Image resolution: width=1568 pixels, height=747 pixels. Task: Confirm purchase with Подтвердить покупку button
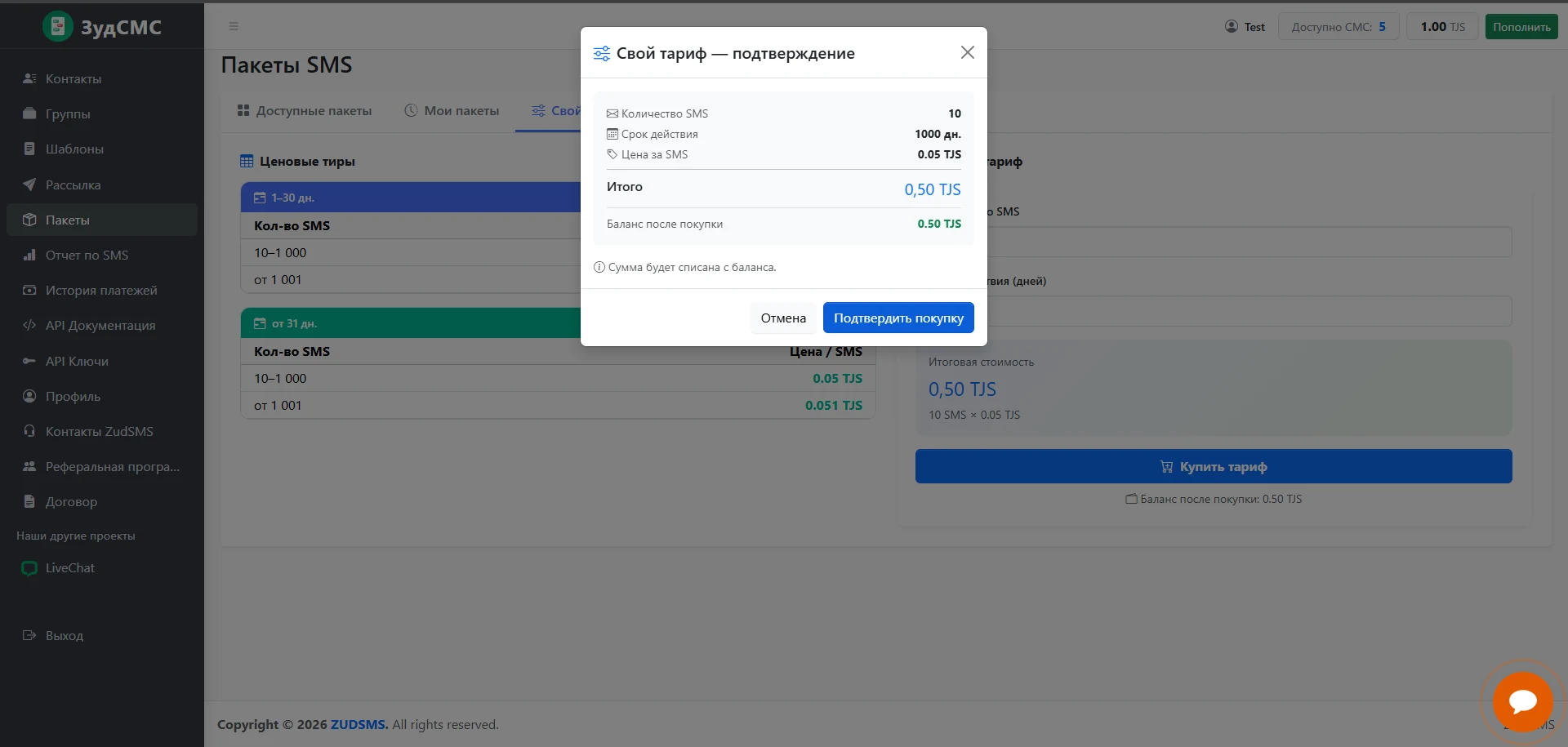pyautogui.click(x=898, y=318)
